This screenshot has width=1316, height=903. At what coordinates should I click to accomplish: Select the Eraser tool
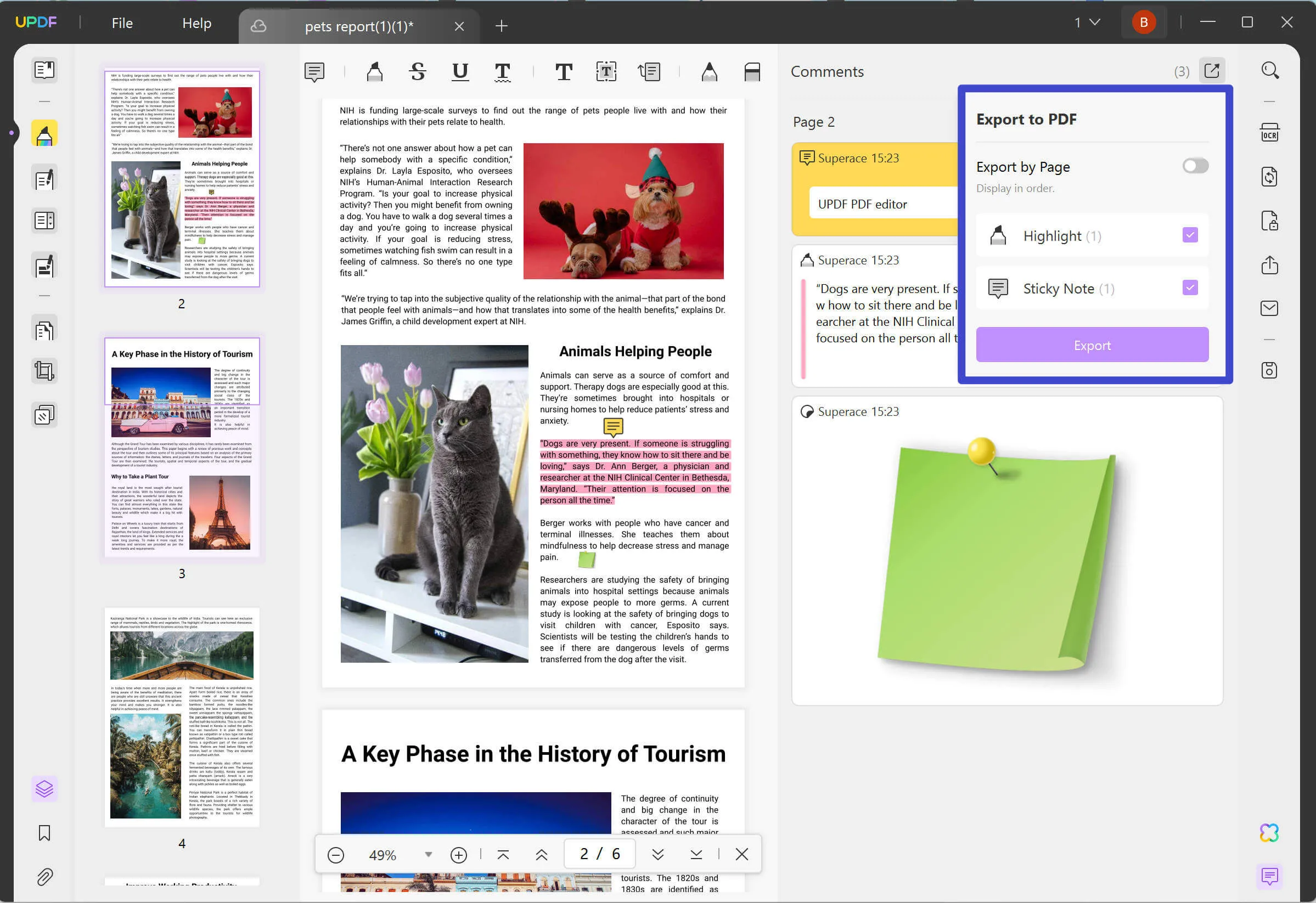point(752,72)
